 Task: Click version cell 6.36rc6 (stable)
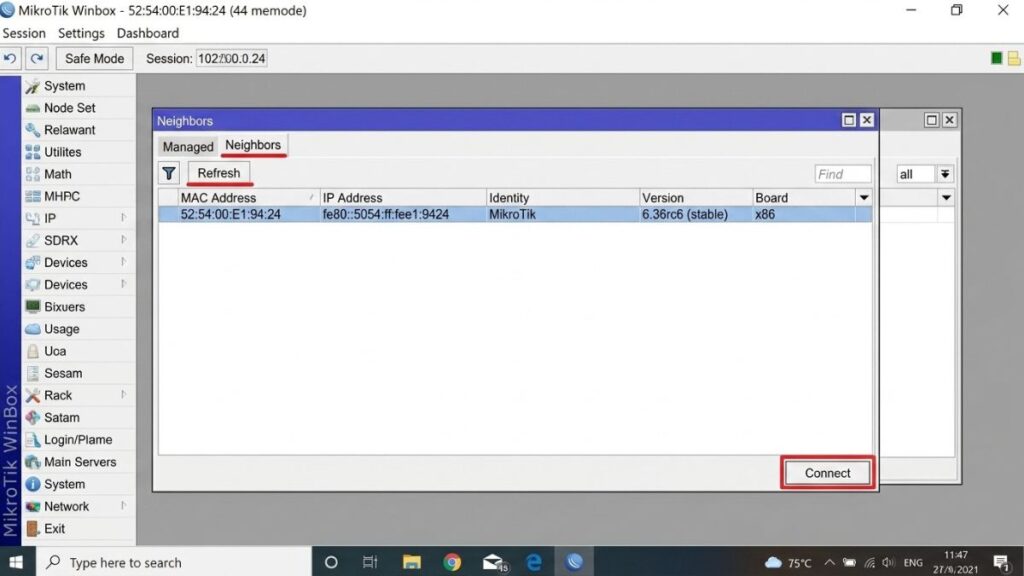point(684,214)
